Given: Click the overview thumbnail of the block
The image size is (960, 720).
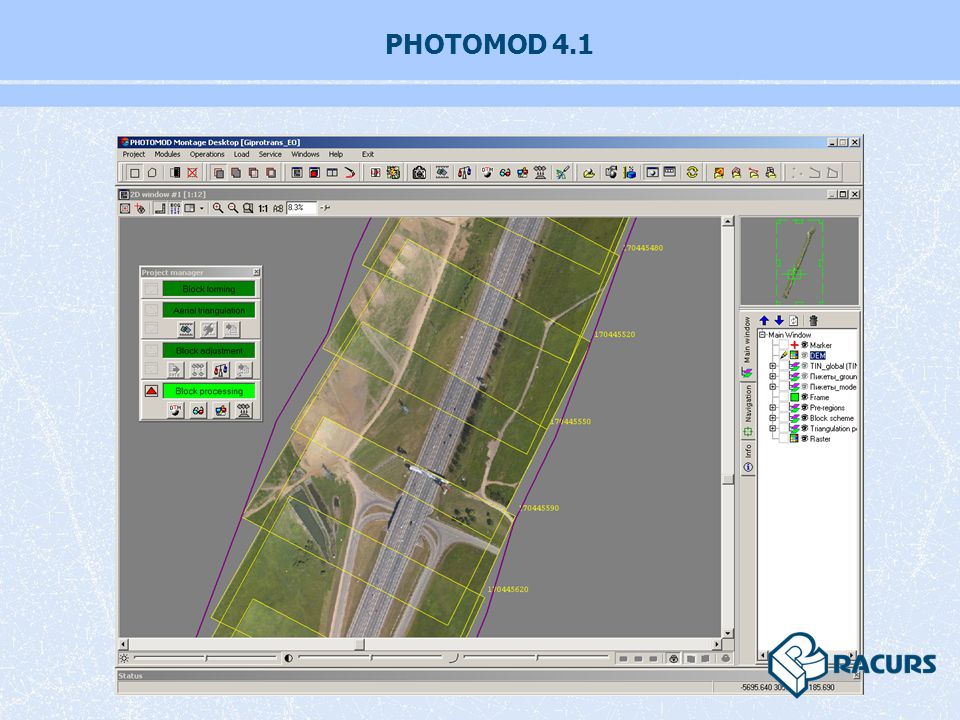Looking at the screenshot, I should pos(800,261).
